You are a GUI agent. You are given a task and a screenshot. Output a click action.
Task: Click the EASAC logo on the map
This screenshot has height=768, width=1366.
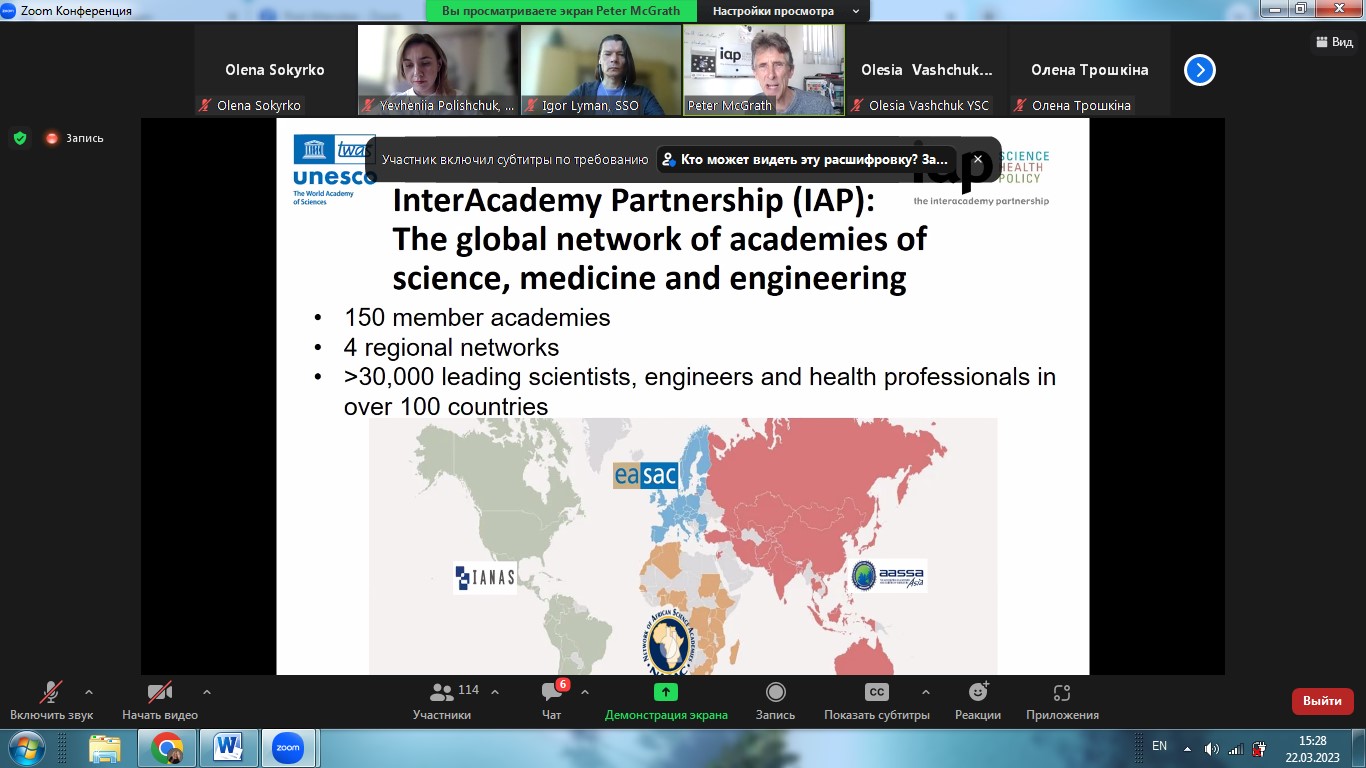coord(646,475)
